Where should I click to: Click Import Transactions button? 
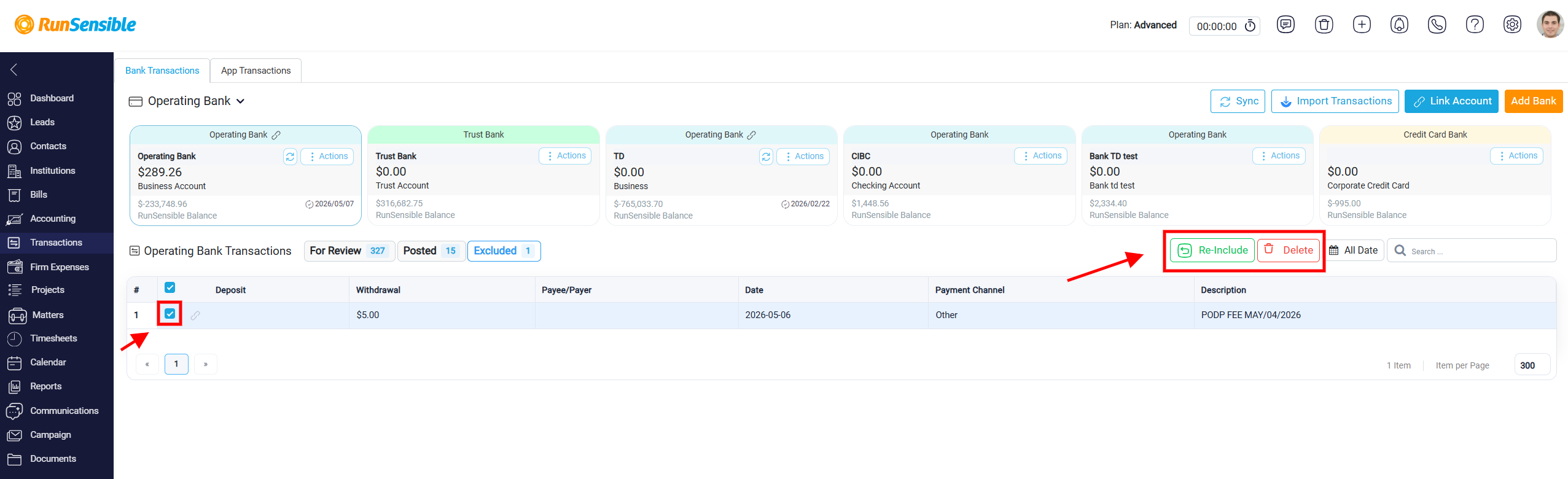tap(1335, 101)
